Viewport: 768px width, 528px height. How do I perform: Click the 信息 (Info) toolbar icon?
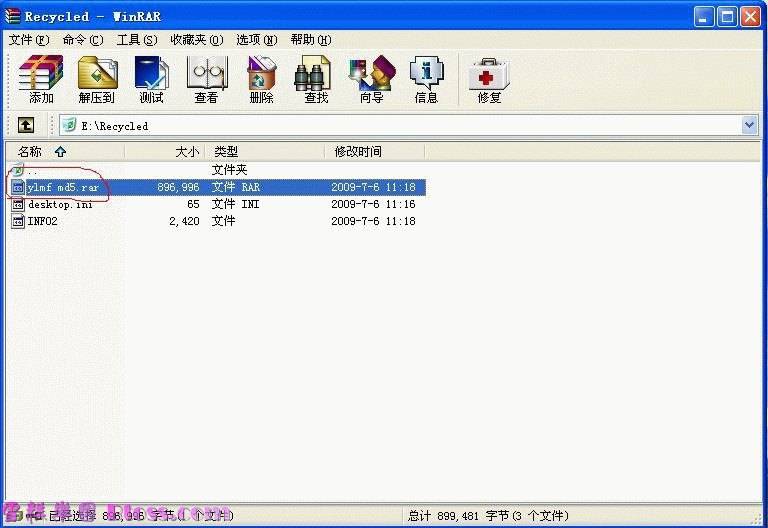click(x=426, y=79)
